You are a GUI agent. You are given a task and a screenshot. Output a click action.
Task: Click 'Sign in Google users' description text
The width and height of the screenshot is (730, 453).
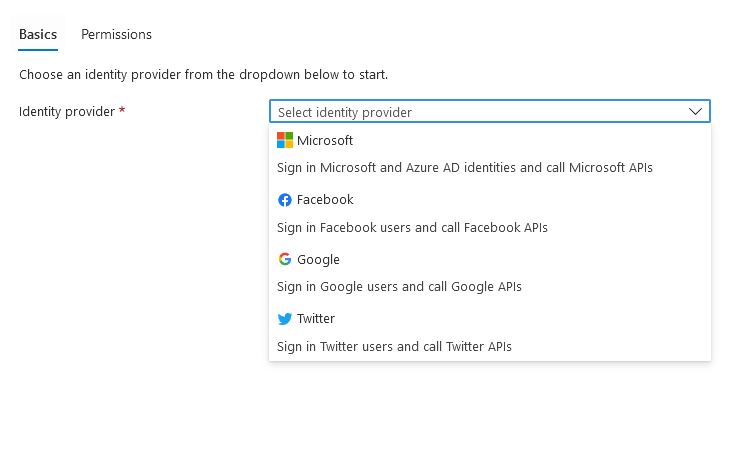[399, 287]
